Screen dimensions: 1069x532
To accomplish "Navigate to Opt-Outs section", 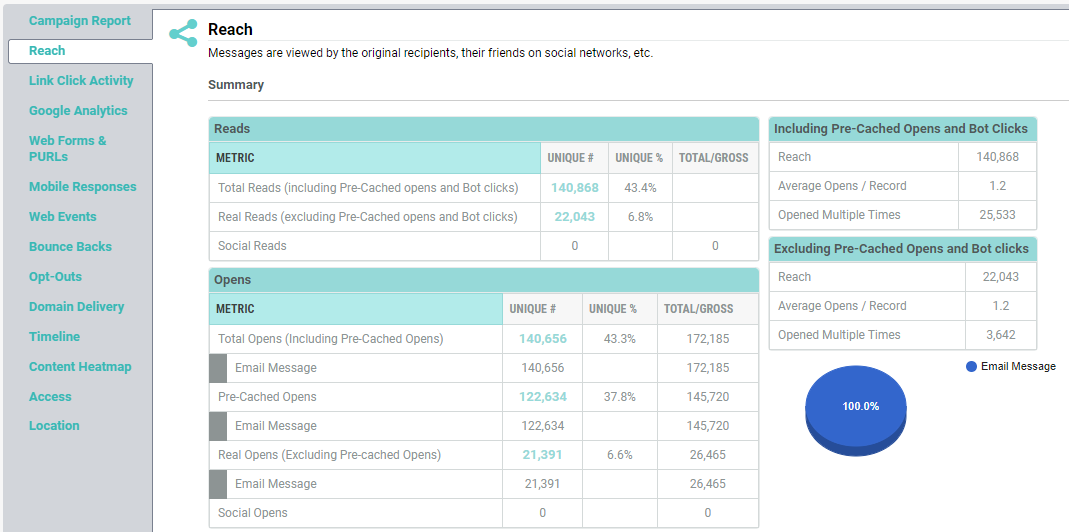I will [55, 277].
